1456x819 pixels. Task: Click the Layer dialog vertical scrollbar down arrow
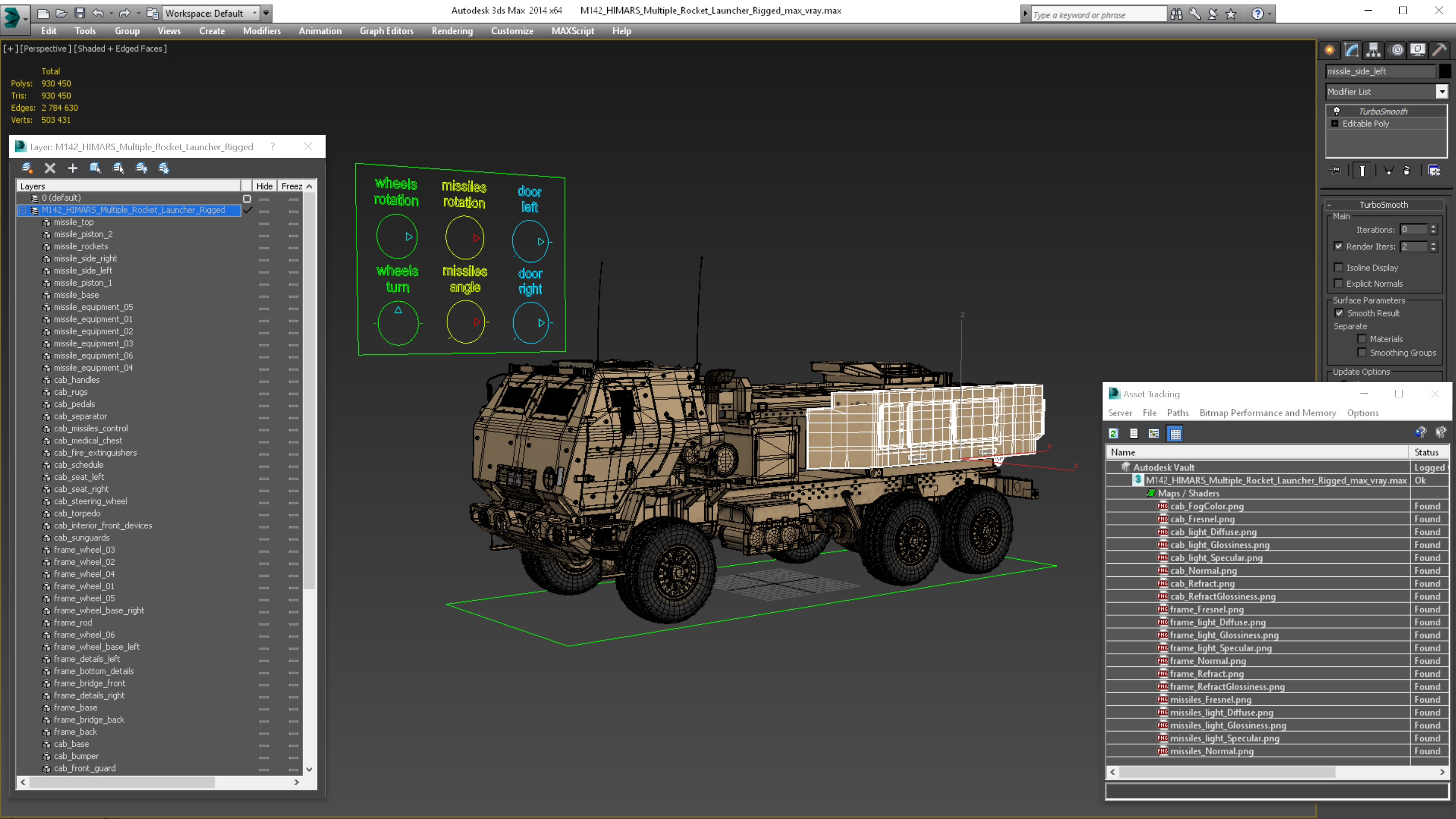[x=309, y=769]
